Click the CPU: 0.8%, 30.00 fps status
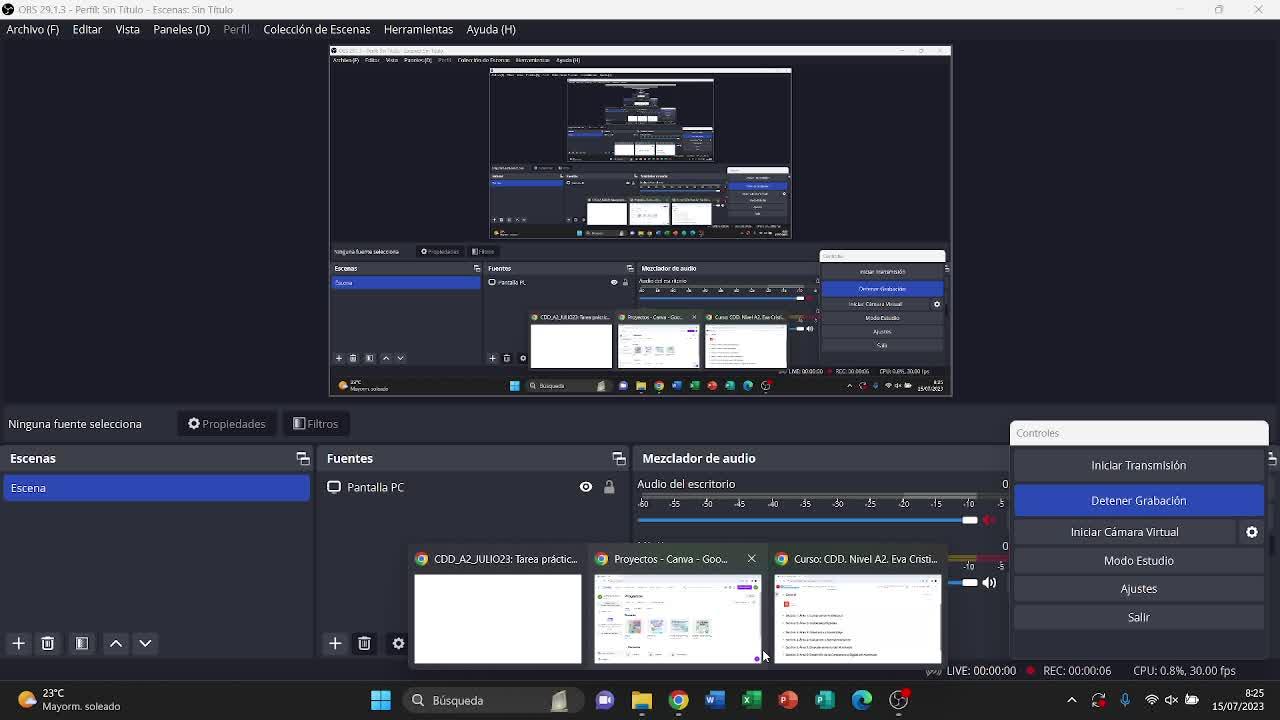This screenshot has height=720, width=1280. tap(1184, 671)
